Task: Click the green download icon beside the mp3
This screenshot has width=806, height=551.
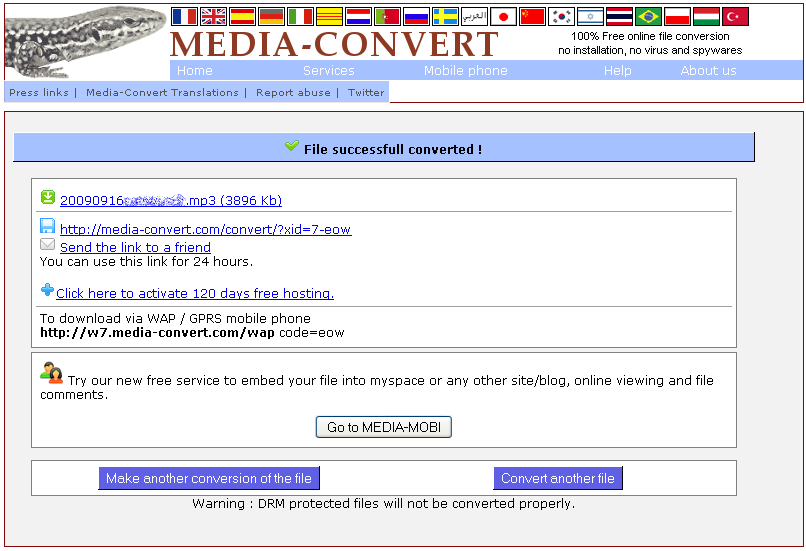Action: [x=48, y=197]
